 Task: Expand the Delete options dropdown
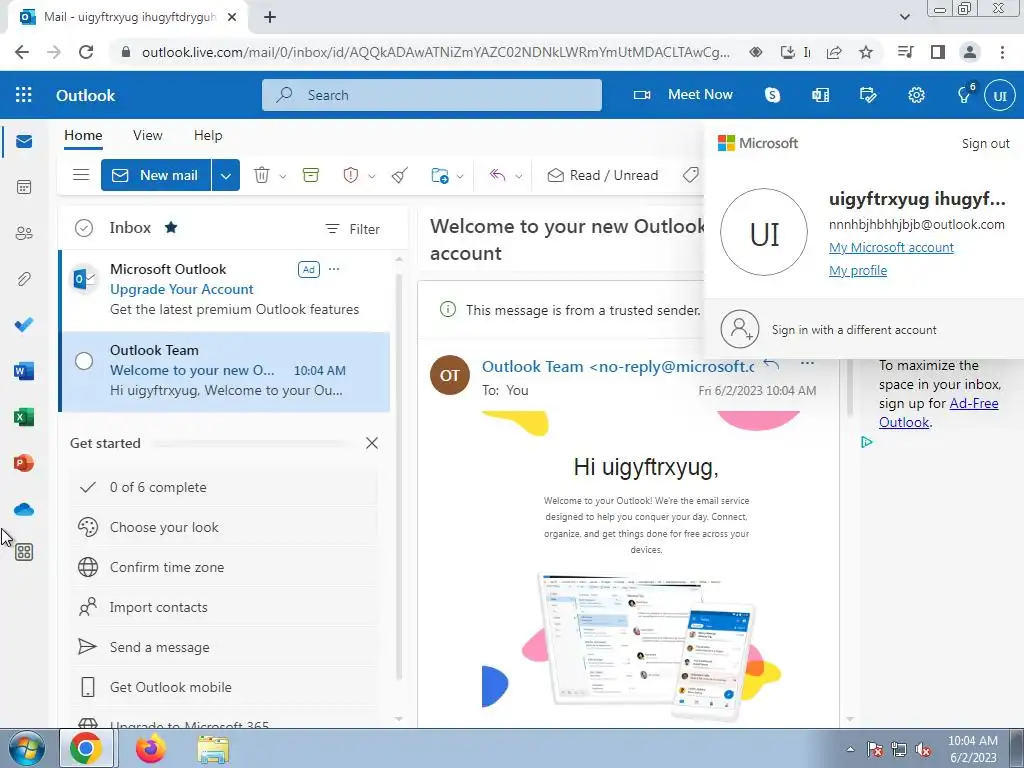tap(283, 176)
